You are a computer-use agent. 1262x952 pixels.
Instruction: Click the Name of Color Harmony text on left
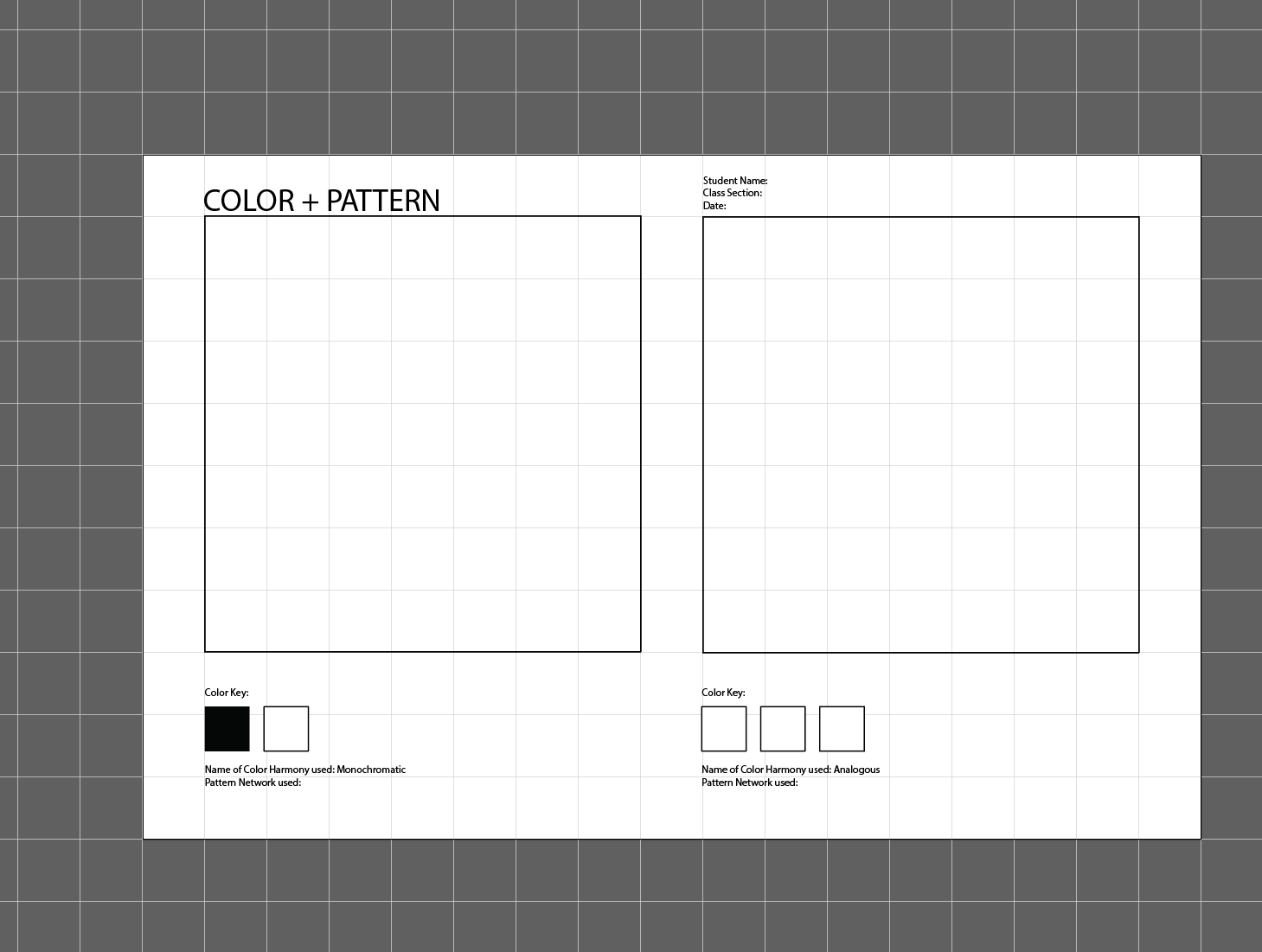click(269, 769)
